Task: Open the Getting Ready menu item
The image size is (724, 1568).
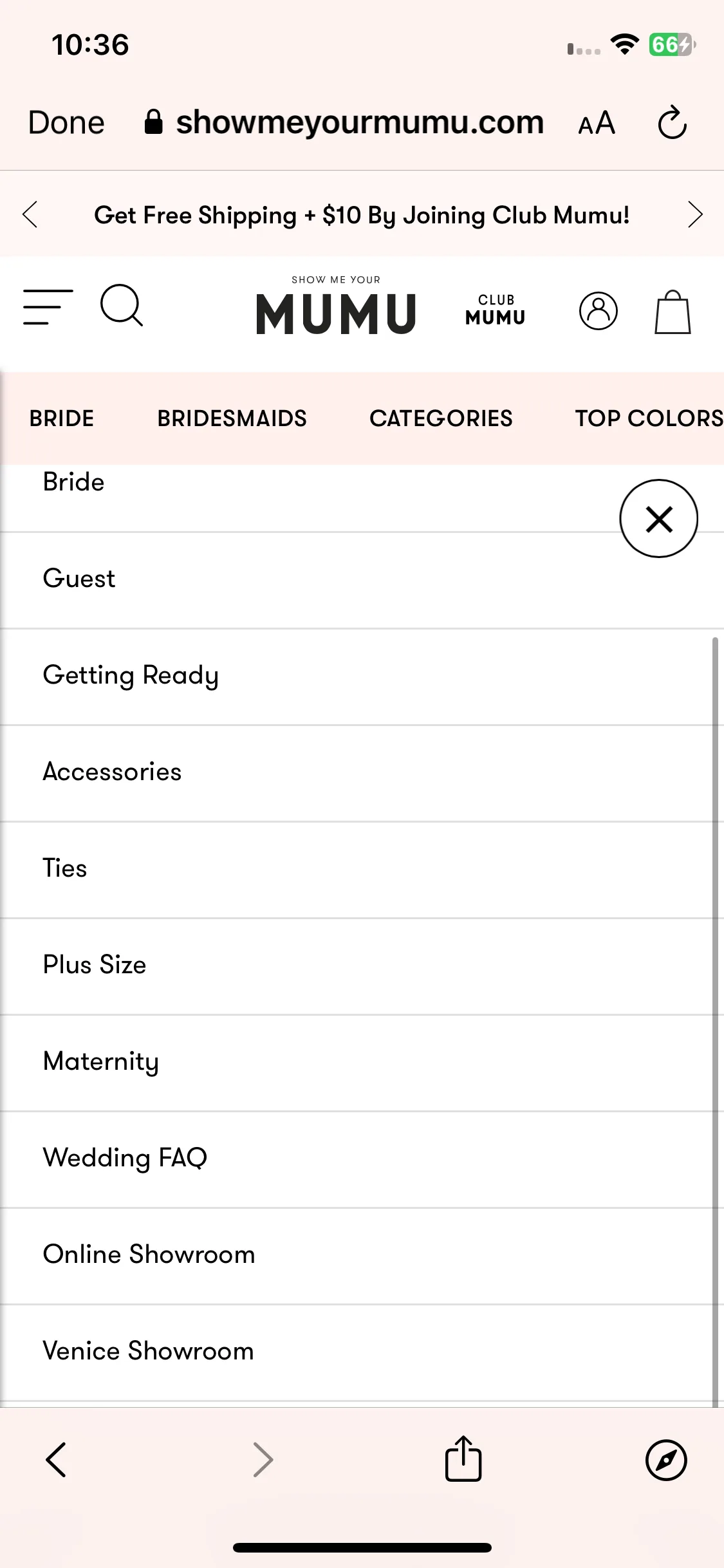Action: (x=358, y=677)
